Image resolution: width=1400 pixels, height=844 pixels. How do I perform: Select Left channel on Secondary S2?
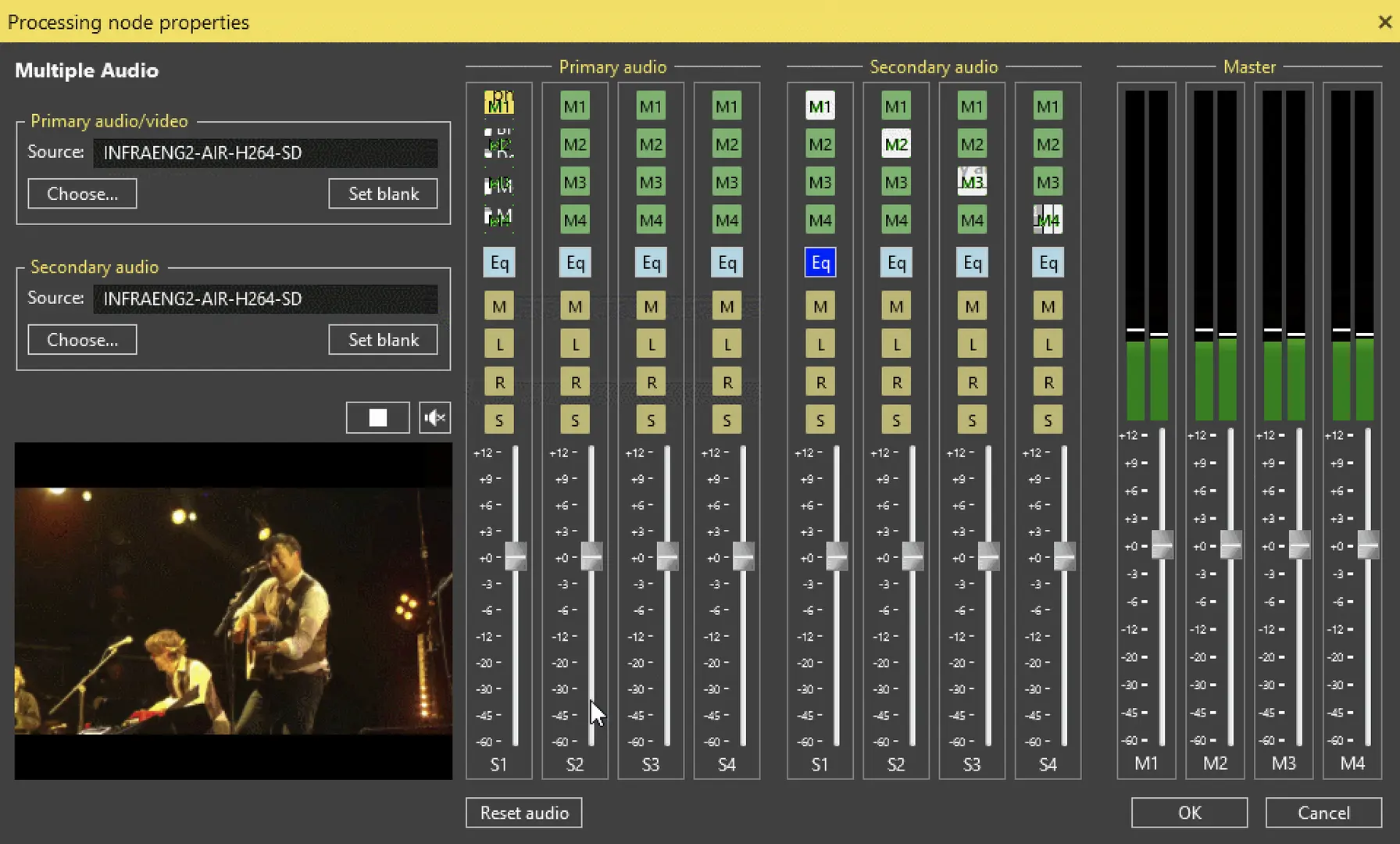coord(896,344)
